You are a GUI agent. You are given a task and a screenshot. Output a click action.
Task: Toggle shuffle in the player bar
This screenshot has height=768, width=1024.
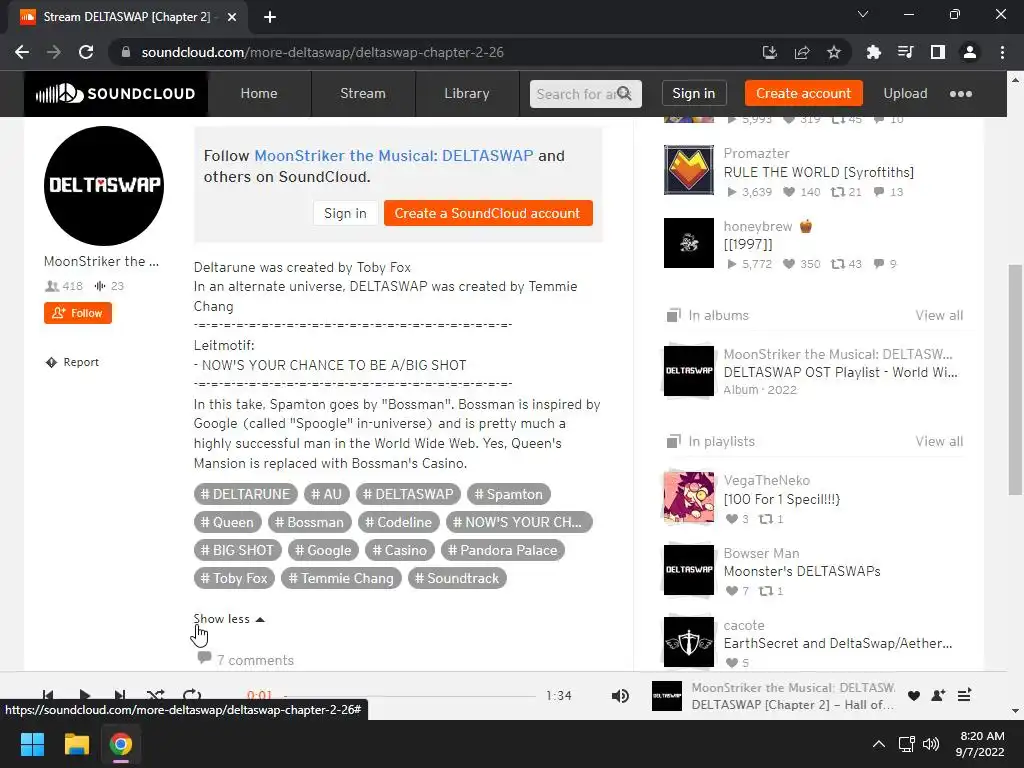155,696
